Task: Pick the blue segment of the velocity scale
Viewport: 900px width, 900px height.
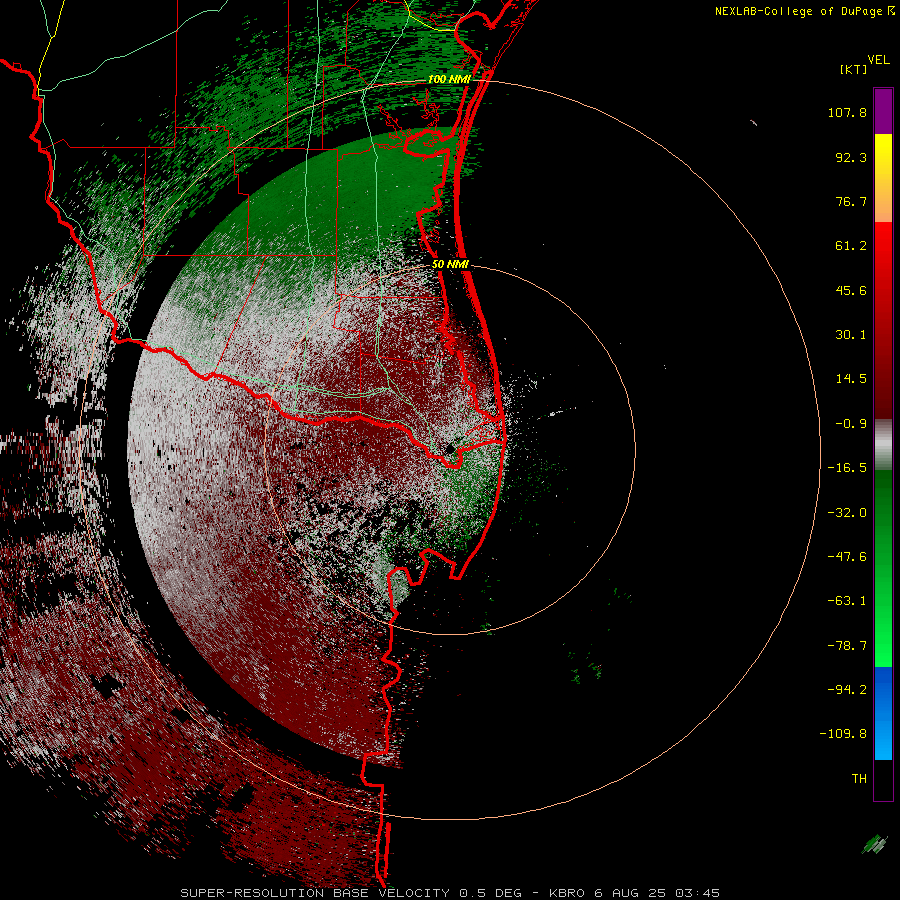Action: tap(883, 713)
